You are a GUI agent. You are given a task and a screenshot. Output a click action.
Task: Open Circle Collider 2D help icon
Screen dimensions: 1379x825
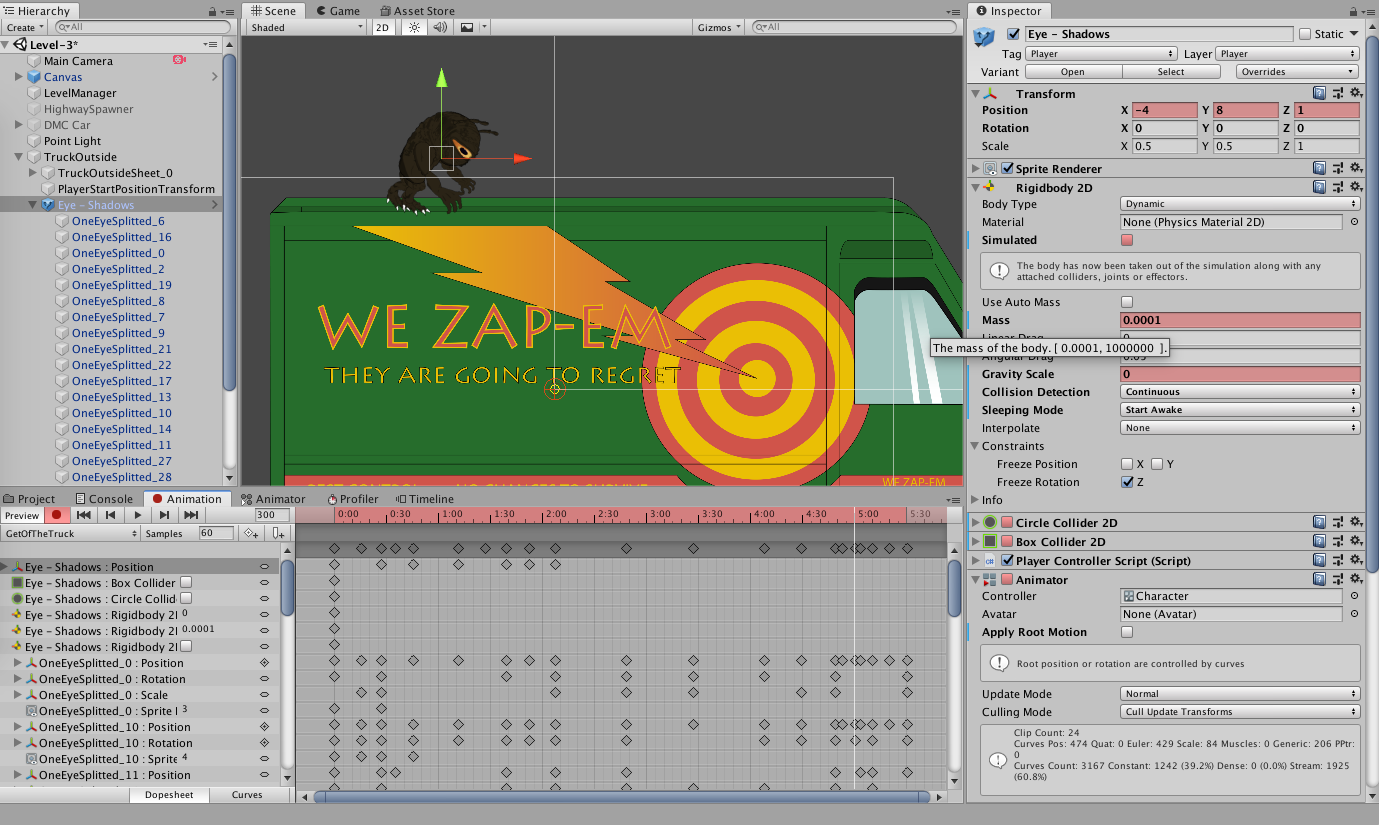point(1320,523)
